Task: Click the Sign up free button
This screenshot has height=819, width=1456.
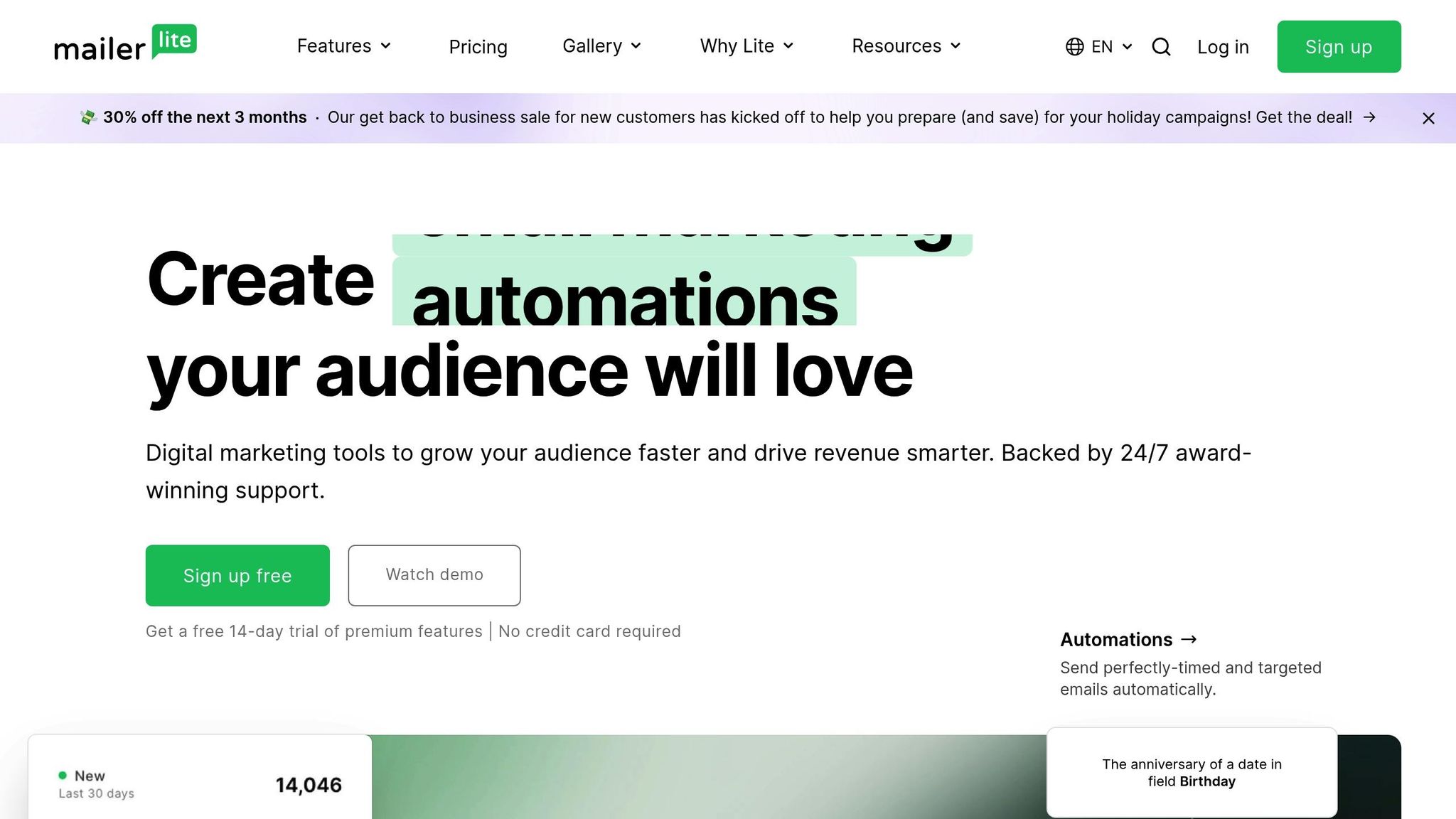Action: click(237, 575)
